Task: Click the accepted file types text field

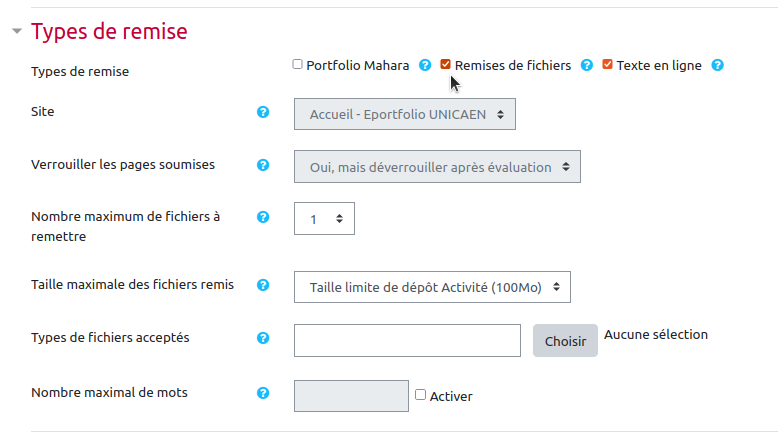Action: coord(407,340)
